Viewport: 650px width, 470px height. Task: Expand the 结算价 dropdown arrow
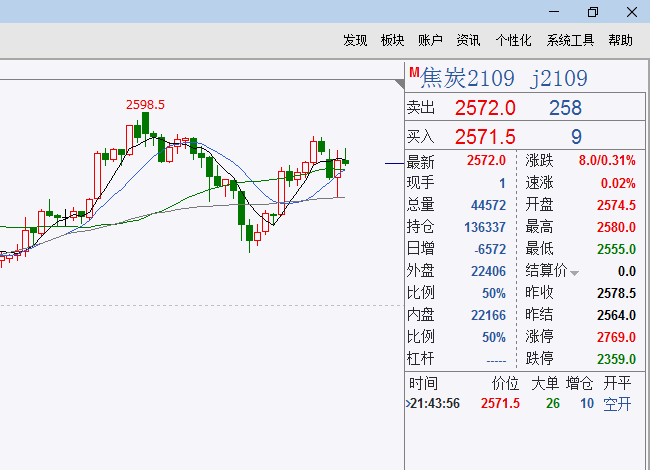pyautogui.click(x=574, y=272)
